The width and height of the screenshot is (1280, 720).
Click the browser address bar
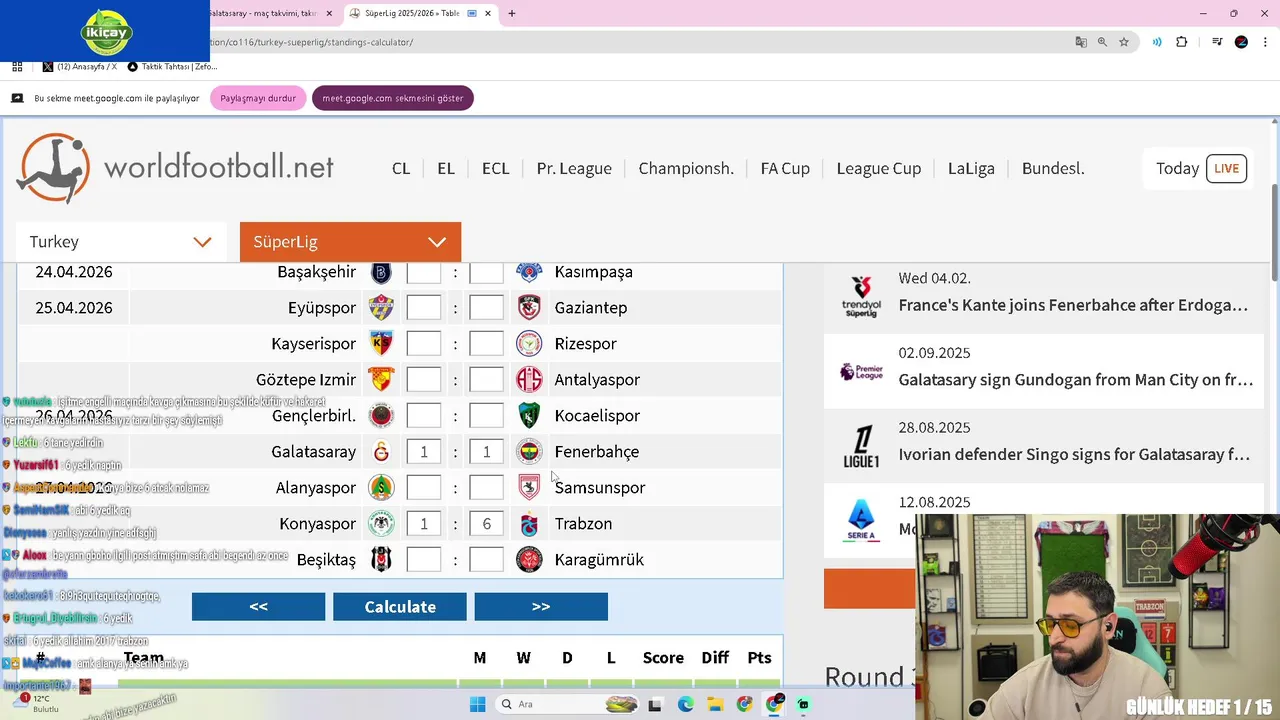(x=640, y=42)
